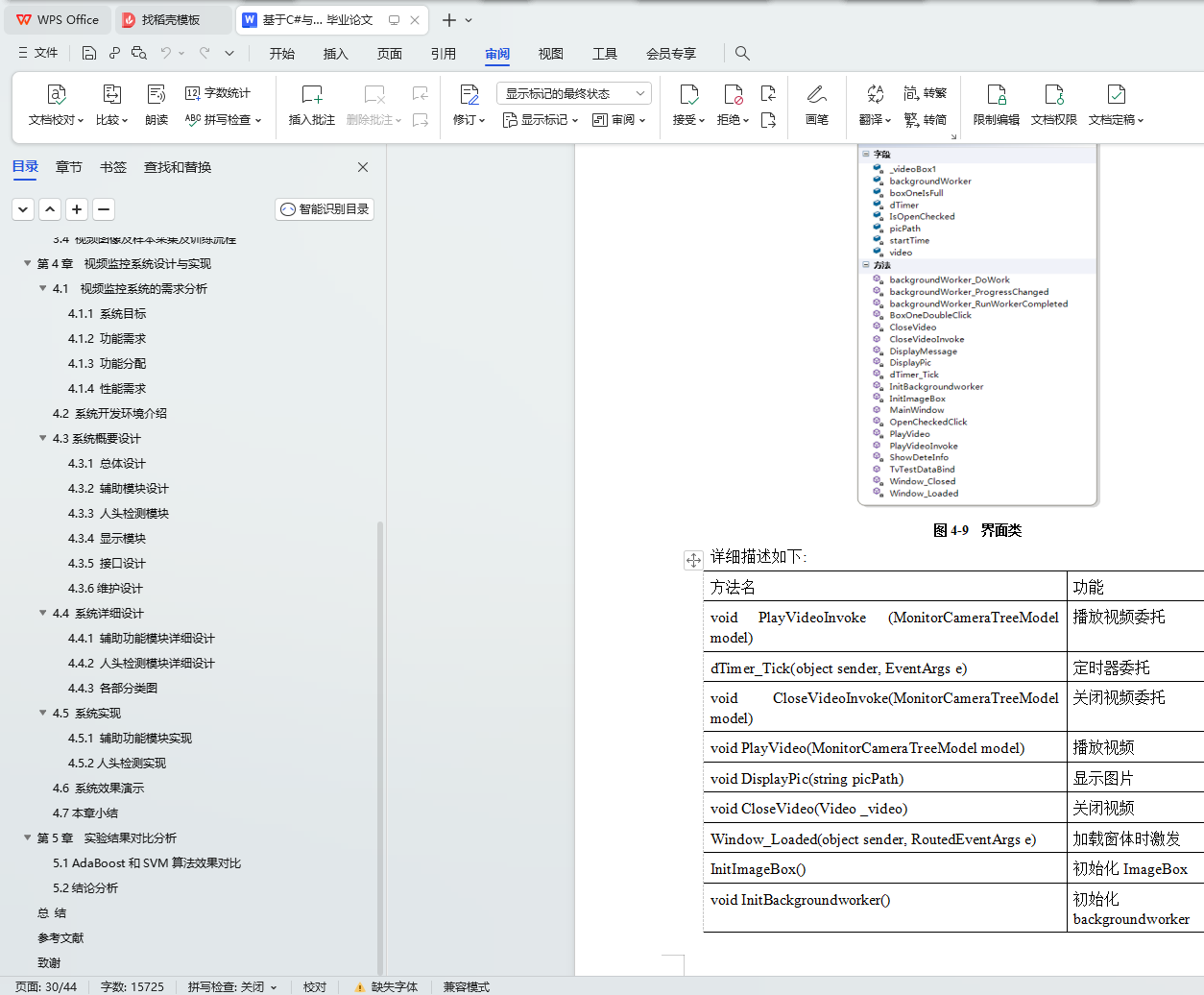Open 字数统计 word count

pyautogui.click(x=218, y=93)
